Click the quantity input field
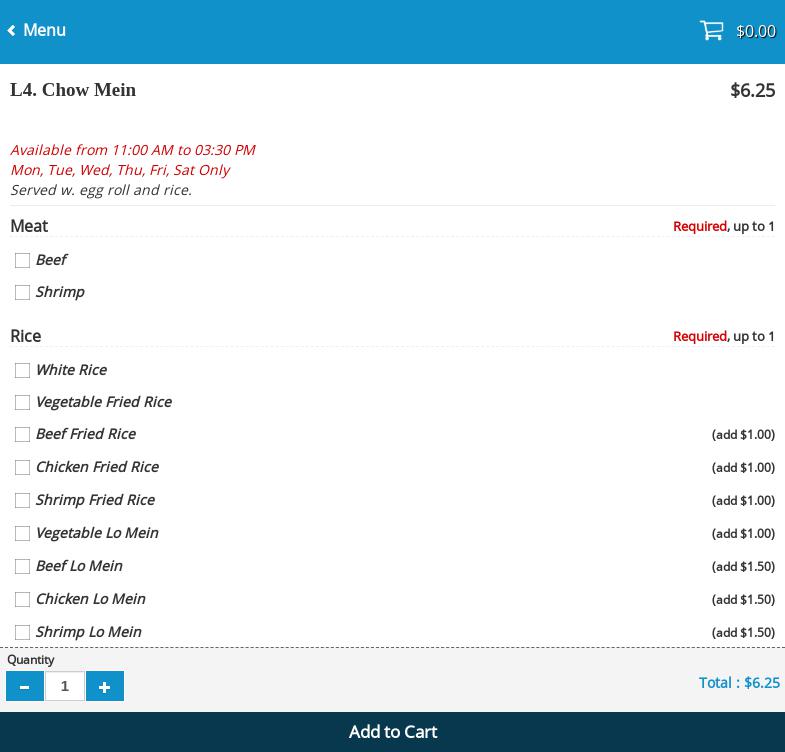 pos(65,686)
